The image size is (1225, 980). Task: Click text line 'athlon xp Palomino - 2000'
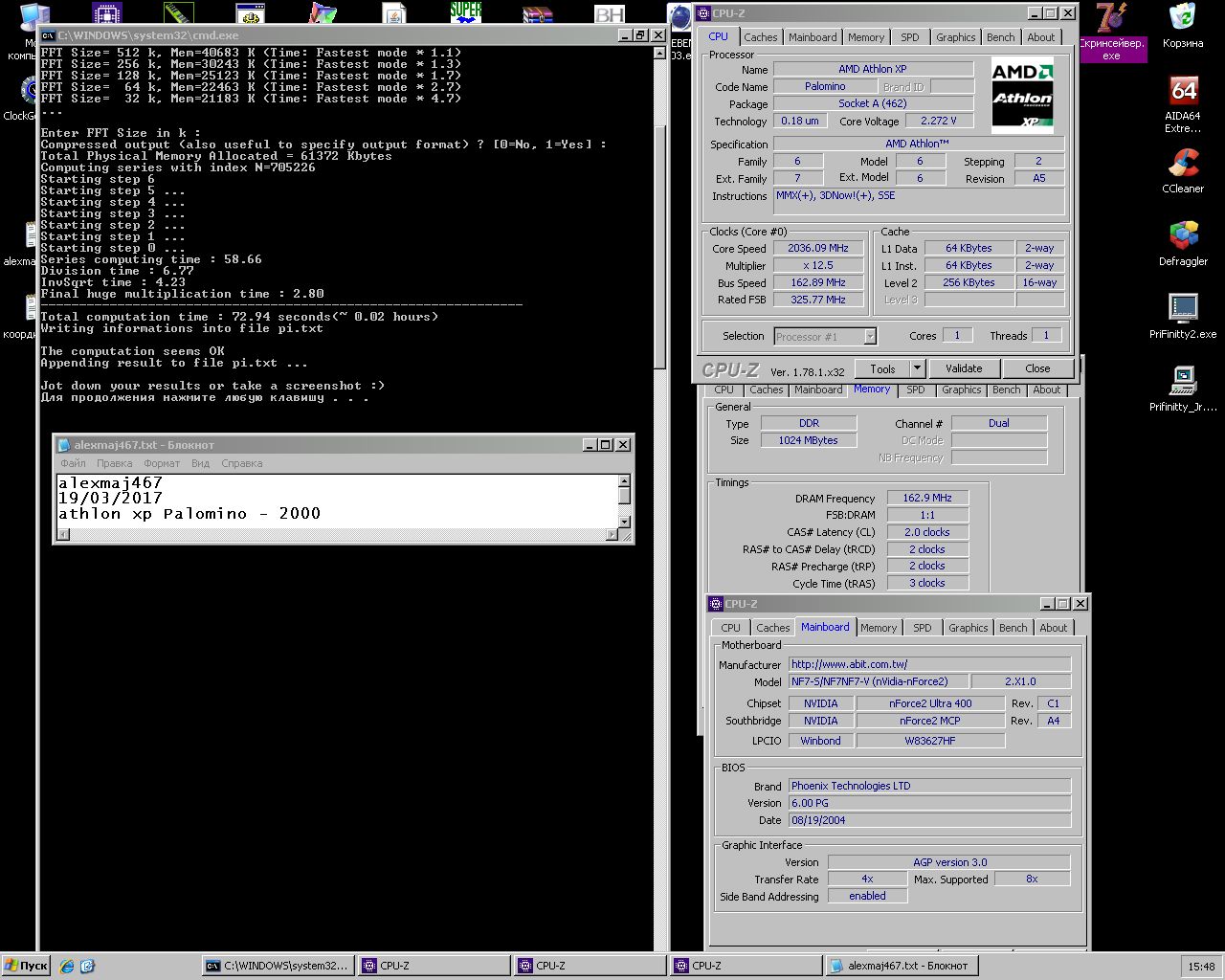tap(189, 514)
